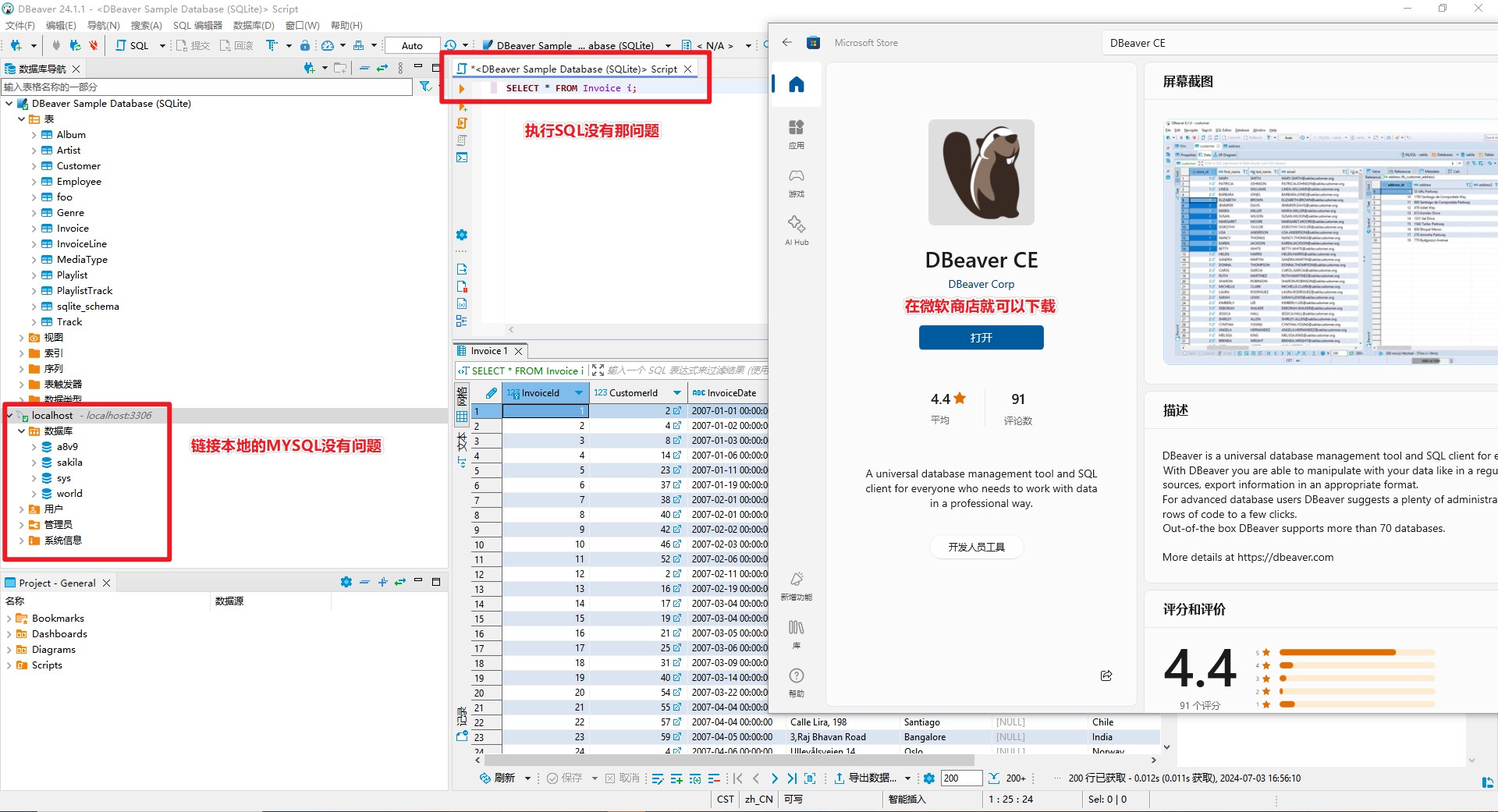
Task: Click the transaction log clock icon
Action: (x=450, y=45)
